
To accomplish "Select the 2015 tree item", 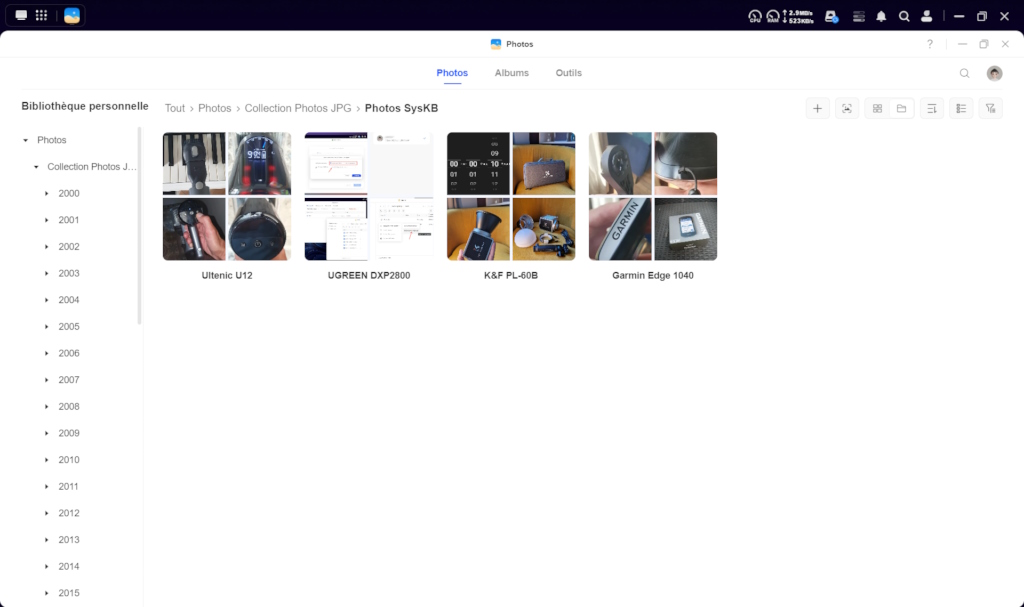I will 69,593.
